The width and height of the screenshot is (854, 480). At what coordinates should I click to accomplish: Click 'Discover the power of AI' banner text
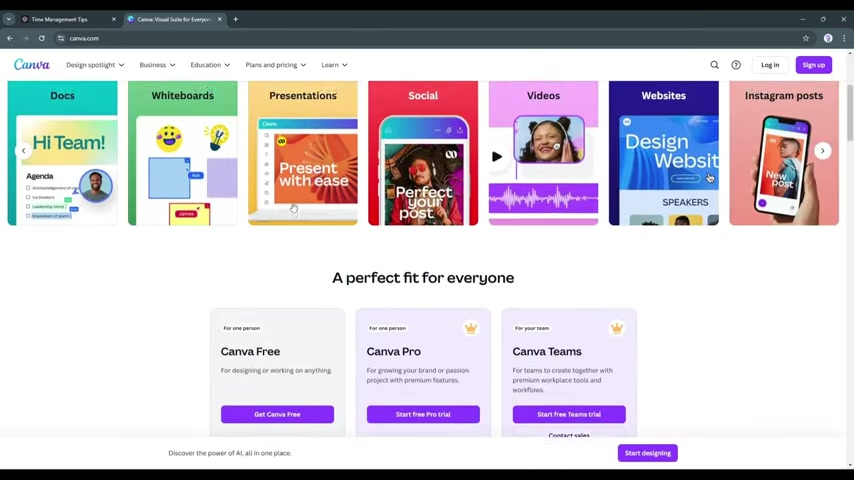coord(230,453)
